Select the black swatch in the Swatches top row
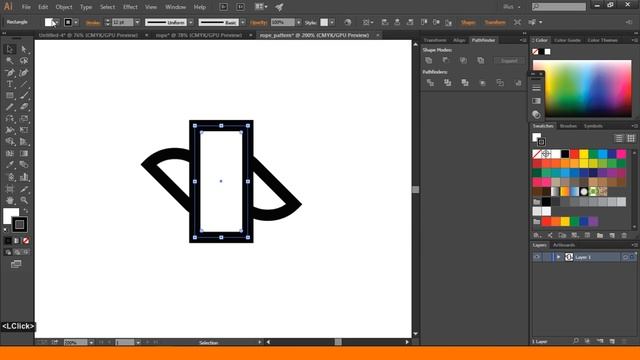The width and height of the screenshot is (640, 360). (x=565, y=154)
